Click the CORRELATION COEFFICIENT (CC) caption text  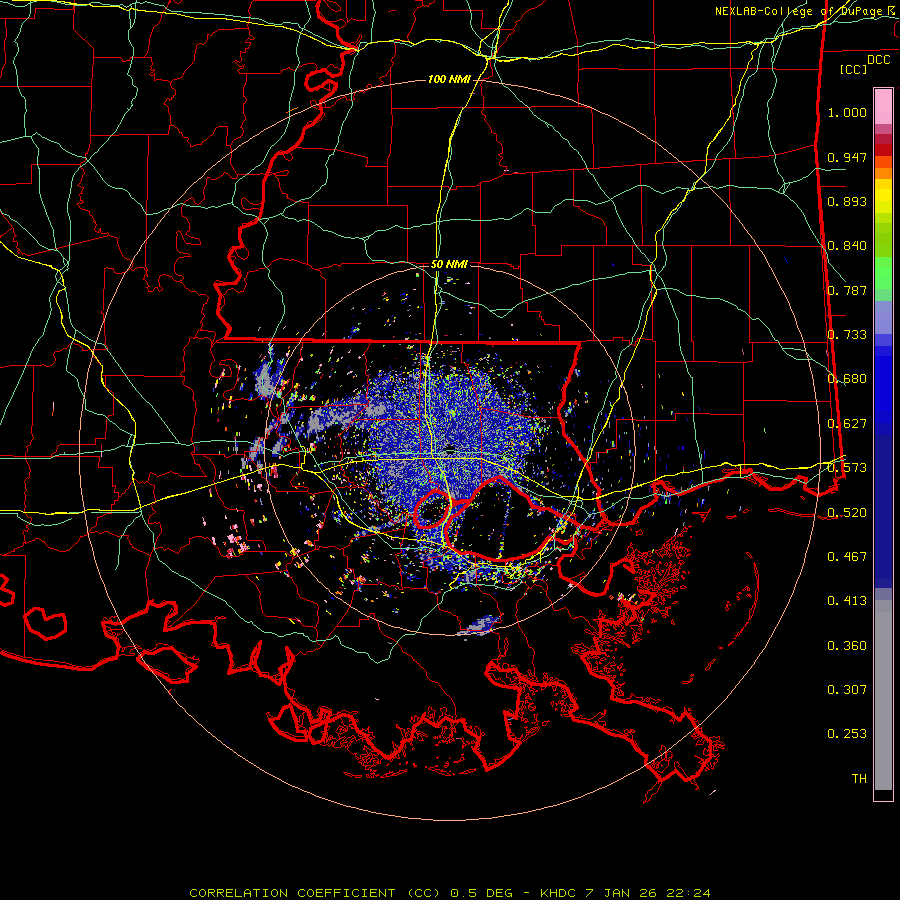(315, 893)
